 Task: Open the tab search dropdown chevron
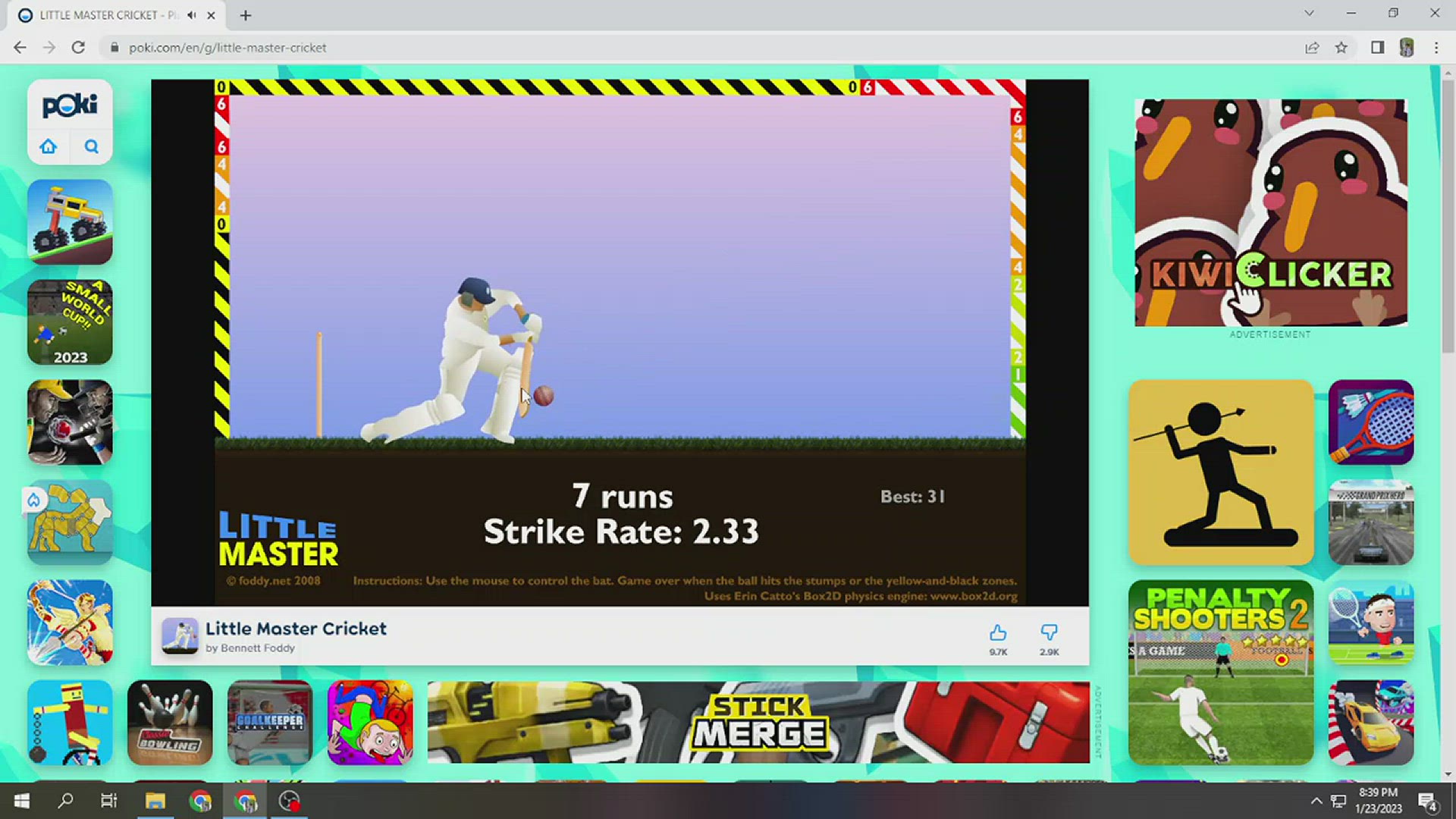[1309, 14]
